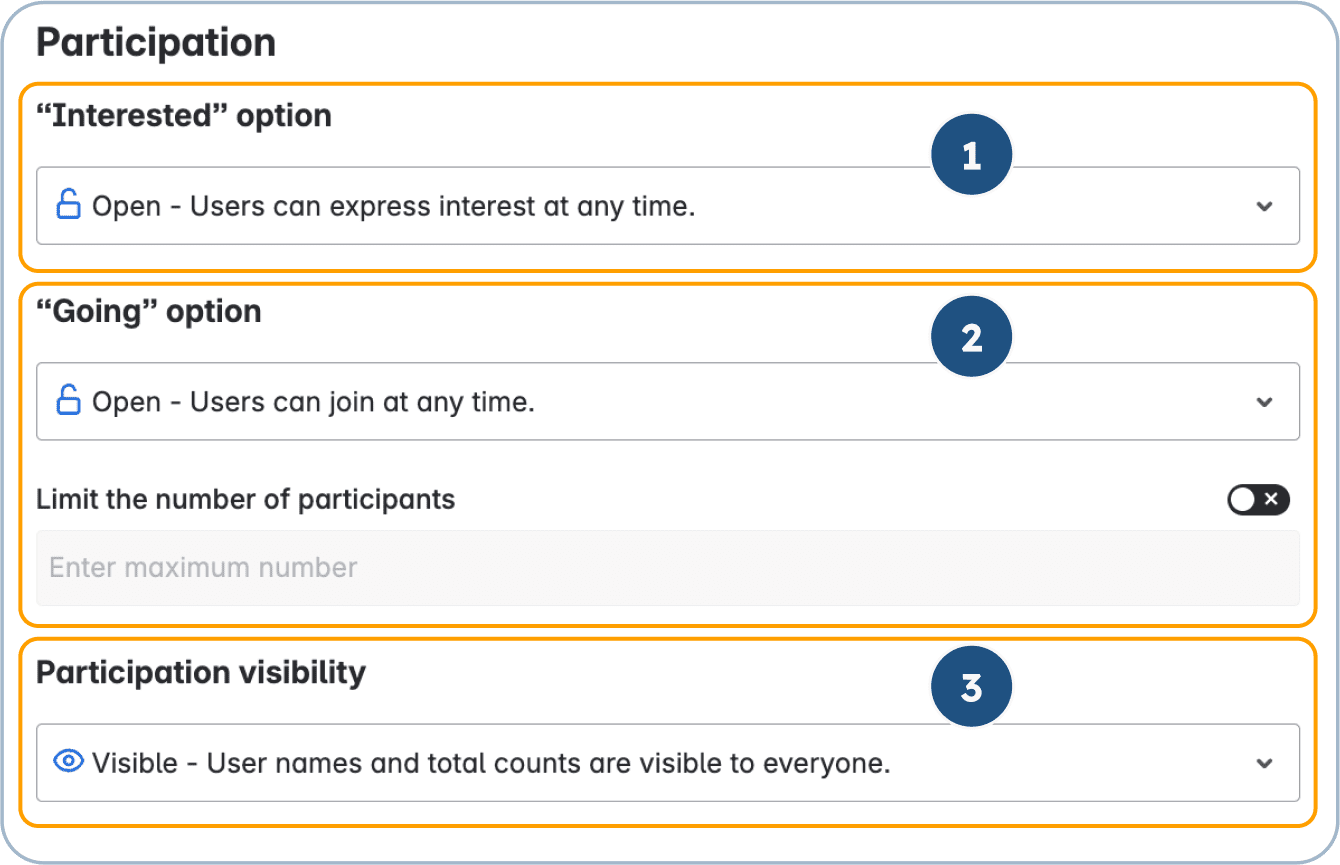The image size is (1340, 865).
Task: Expand the Interested option chevron arrow
Action: 1264,206
